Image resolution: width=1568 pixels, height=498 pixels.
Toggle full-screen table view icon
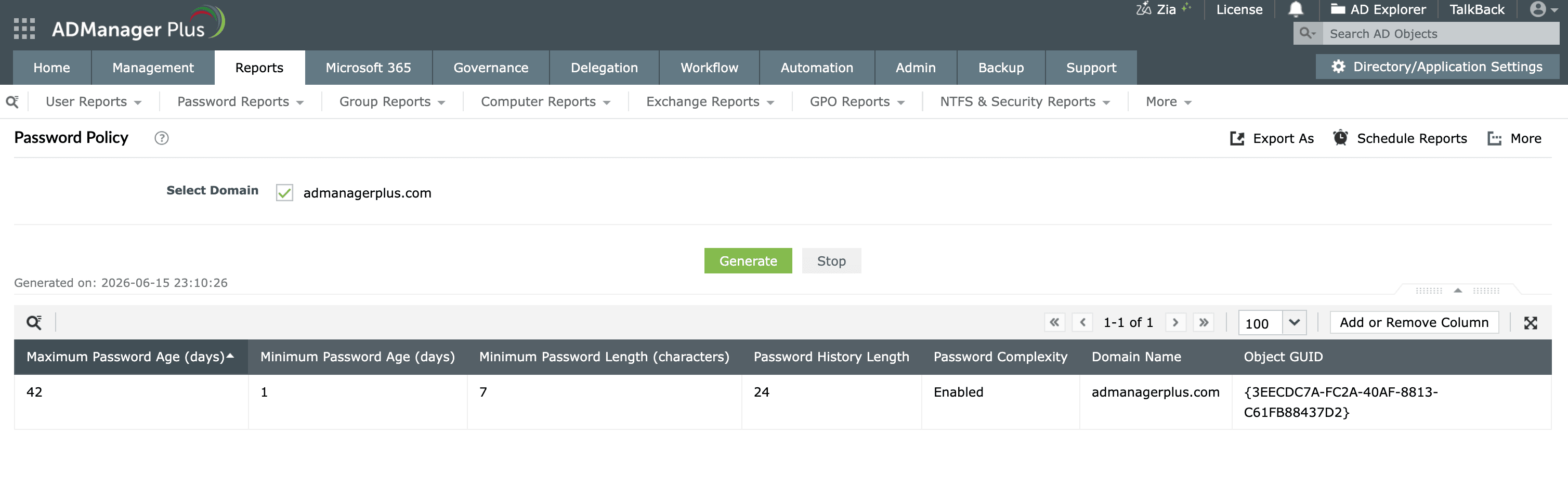(x=1530, y=323)
